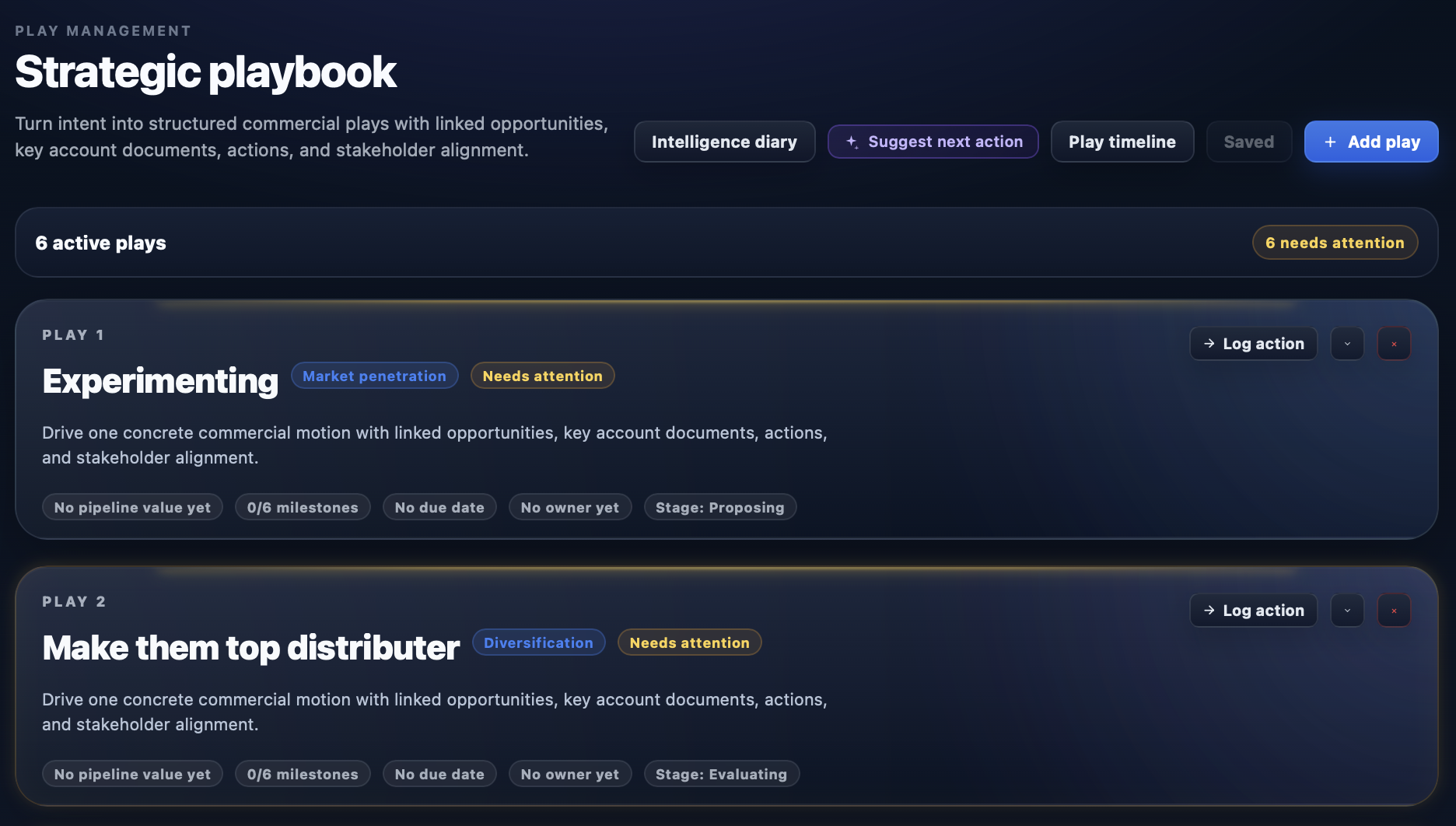Expand Play 2 chevron dropdown

[1347, 611]
